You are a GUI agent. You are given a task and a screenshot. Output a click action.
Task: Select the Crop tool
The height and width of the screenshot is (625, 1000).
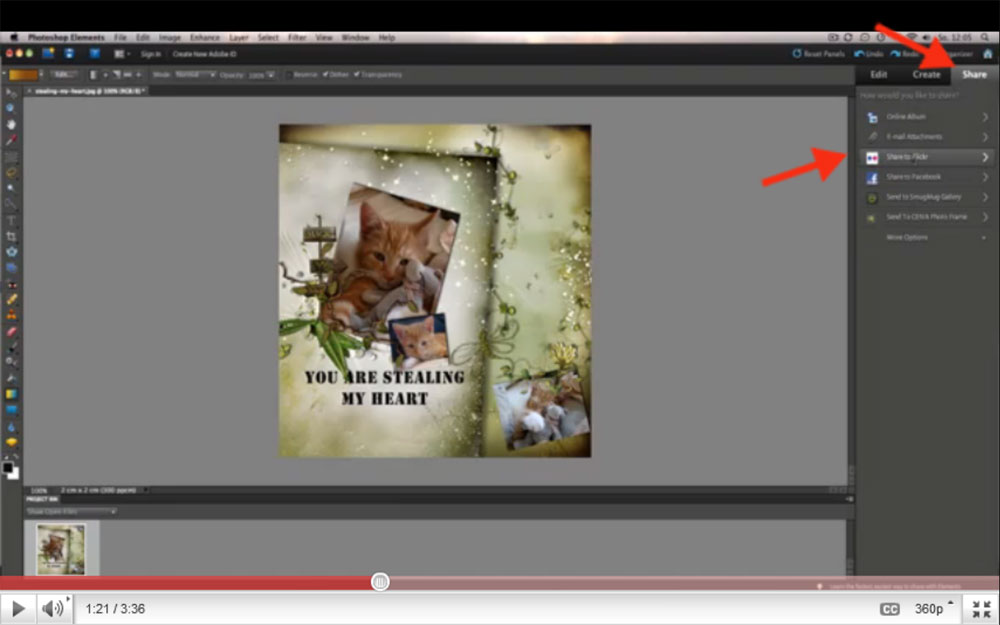(x=11, y=237)
